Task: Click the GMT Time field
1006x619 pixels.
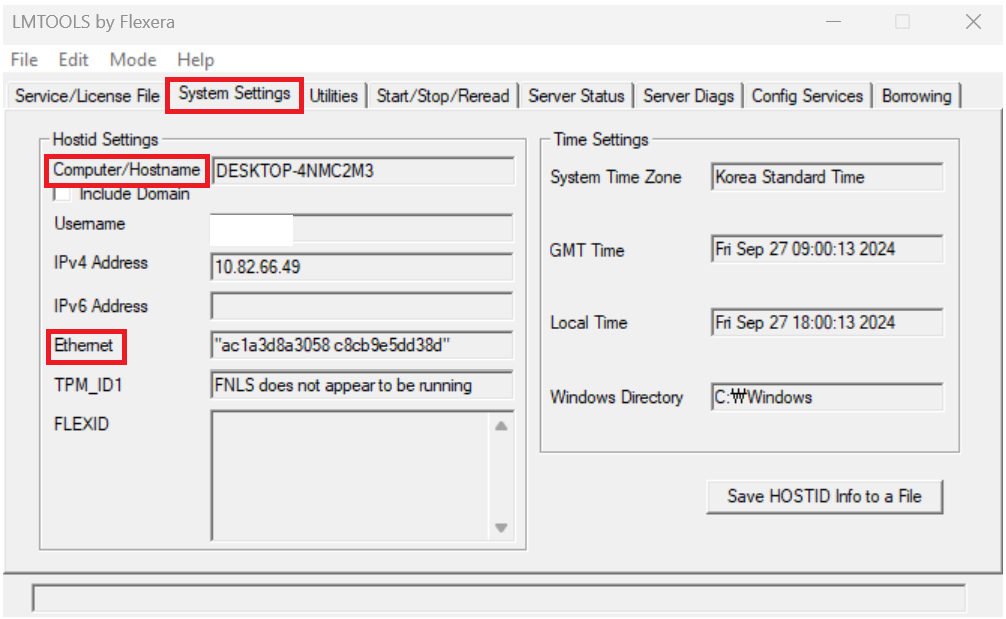Action: click(827, 249)
